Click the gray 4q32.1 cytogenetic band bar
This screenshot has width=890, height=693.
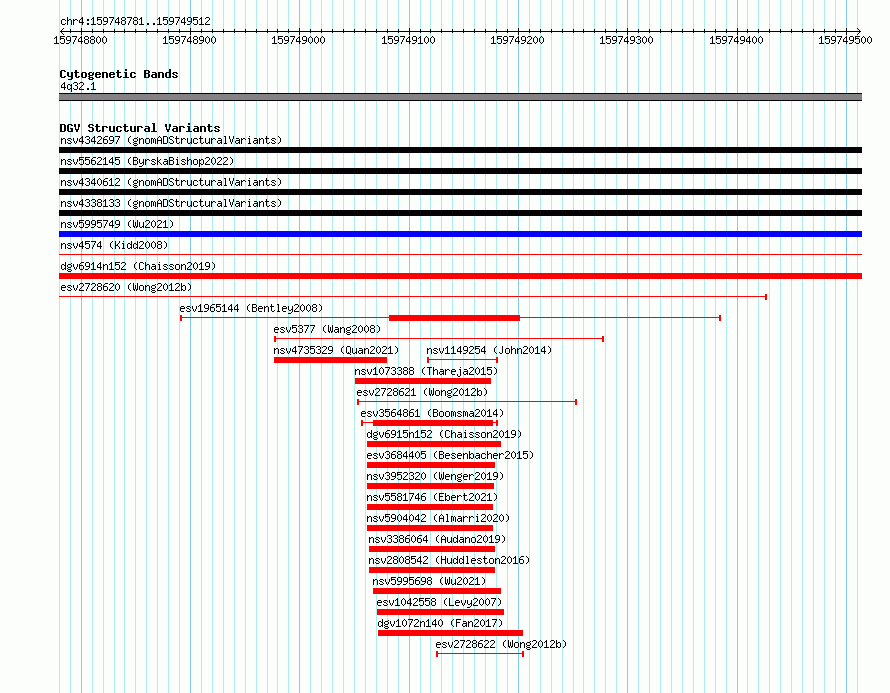[x=460, y=97]
